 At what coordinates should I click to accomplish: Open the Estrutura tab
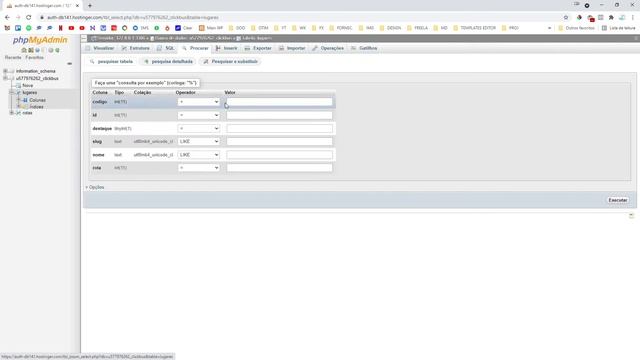click(136, 48)
